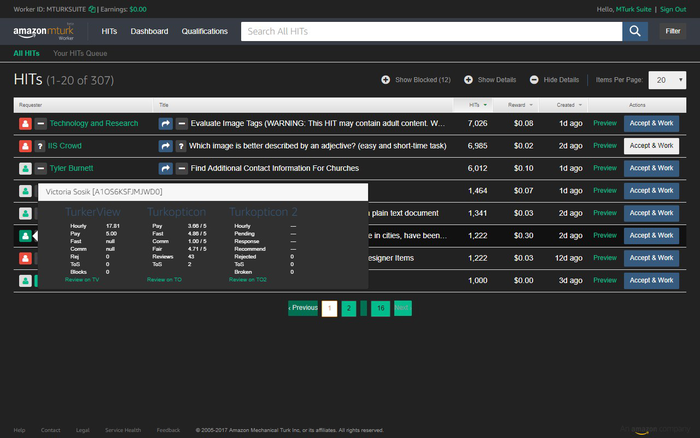Preview the Evaluate Image Tags HIT
Viewport: 700px width, 438px height.
click(605, 123)
